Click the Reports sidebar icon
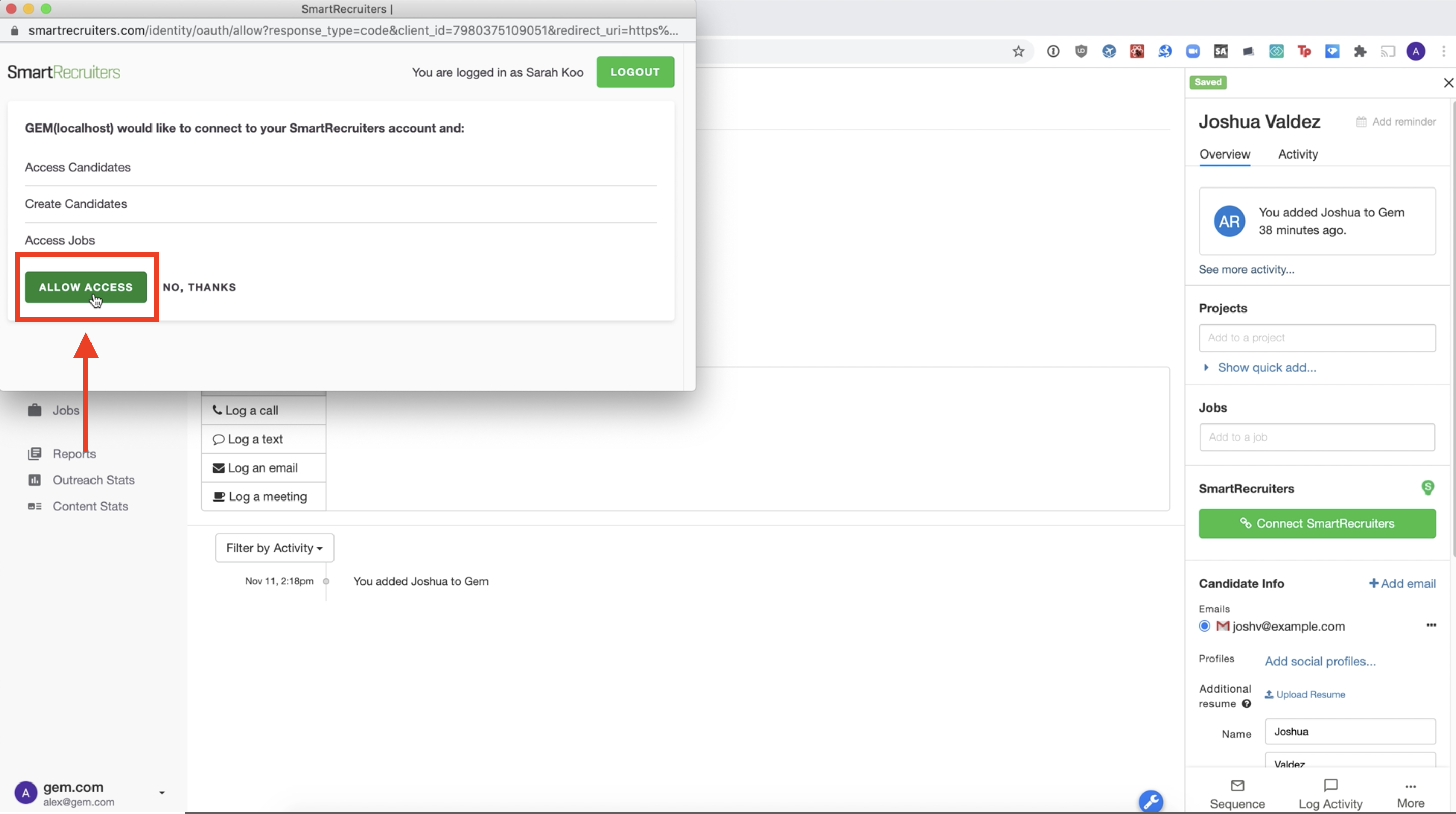The width and height of the screenshot is (1456, 814). [35, 454]
